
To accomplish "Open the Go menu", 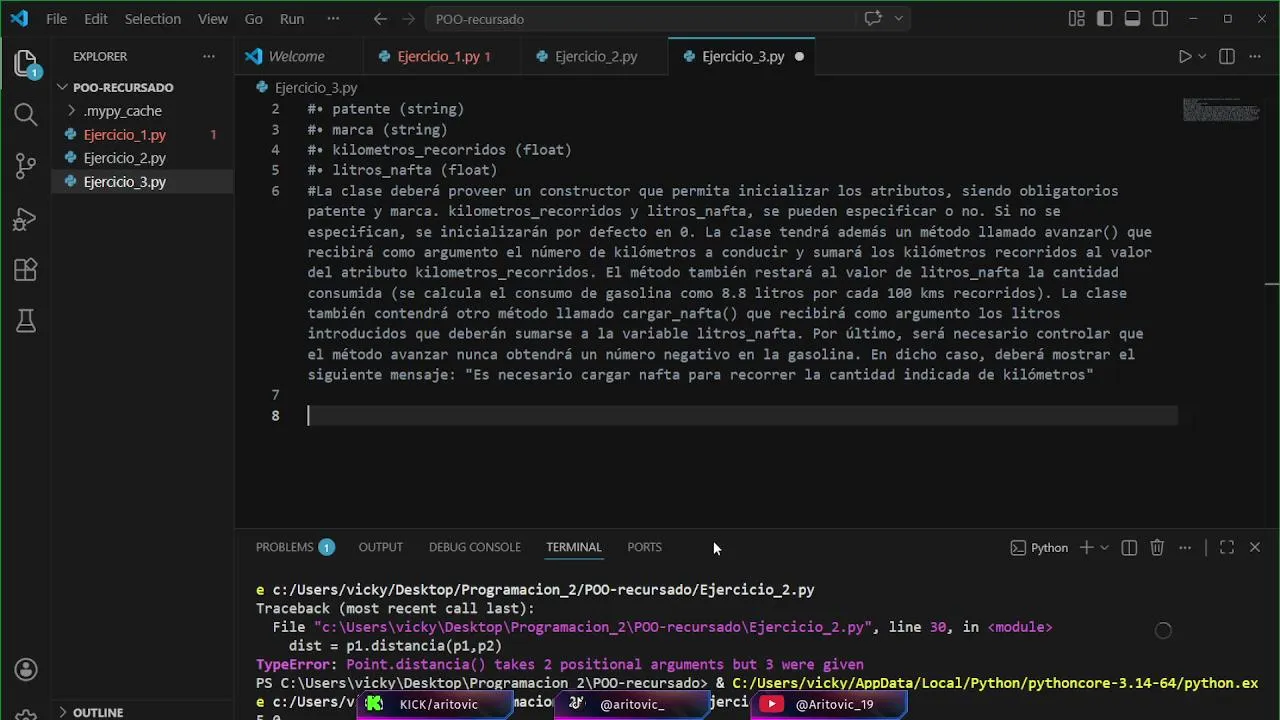I will point(254,19).
